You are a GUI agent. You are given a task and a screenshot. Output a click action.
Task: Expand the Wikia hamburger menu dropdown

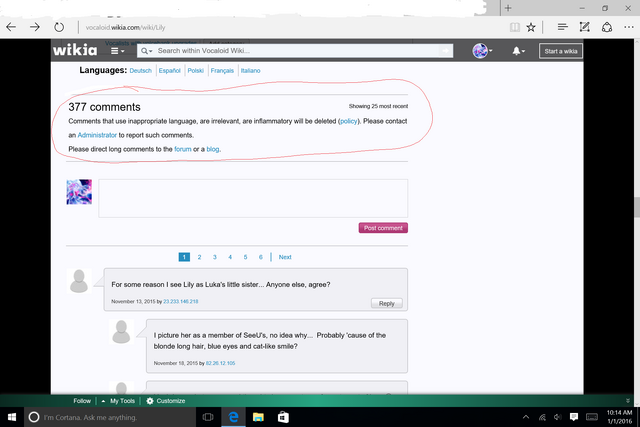tap(118, 51)
